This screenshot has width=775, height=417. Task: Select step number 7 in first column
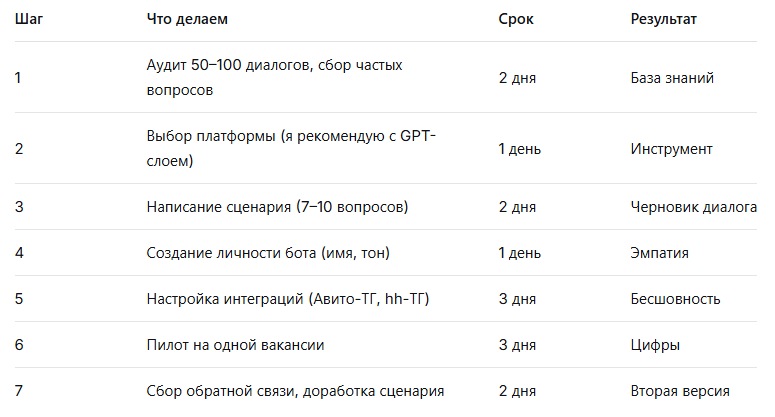click(19, 391)
